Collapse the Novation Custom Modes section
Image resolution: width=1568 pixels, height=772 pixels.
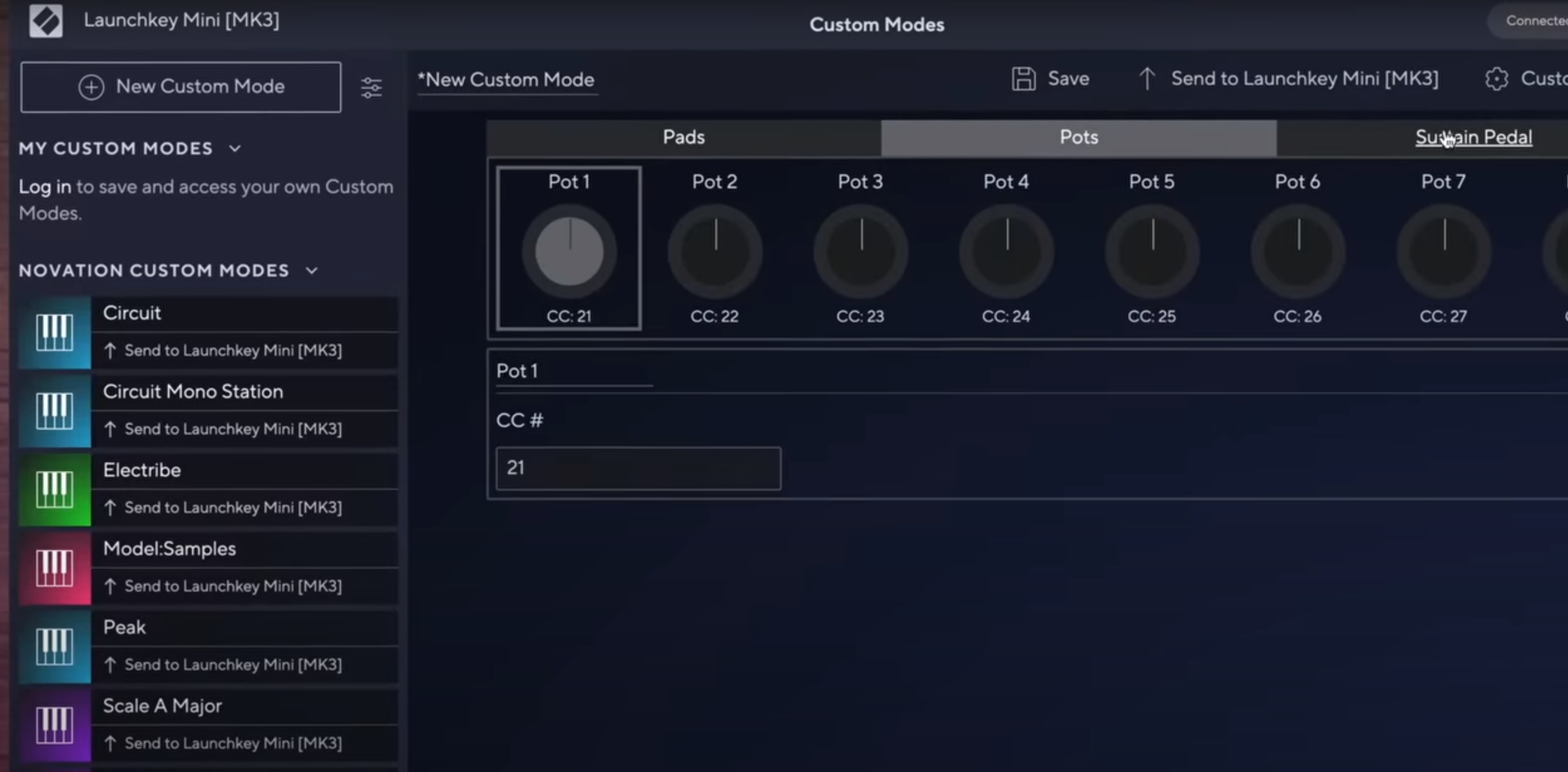312,271
